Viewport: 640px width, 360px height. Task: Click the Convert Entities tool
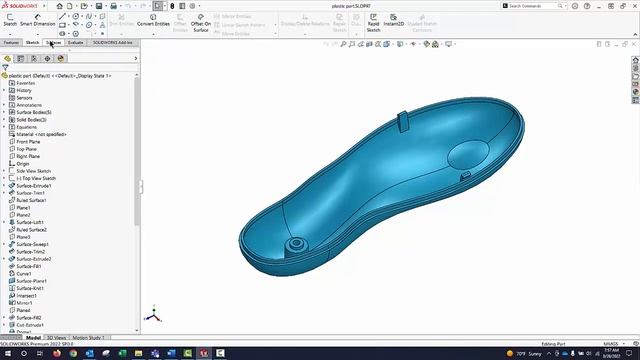pyautogui.click(x=153, y=20)
